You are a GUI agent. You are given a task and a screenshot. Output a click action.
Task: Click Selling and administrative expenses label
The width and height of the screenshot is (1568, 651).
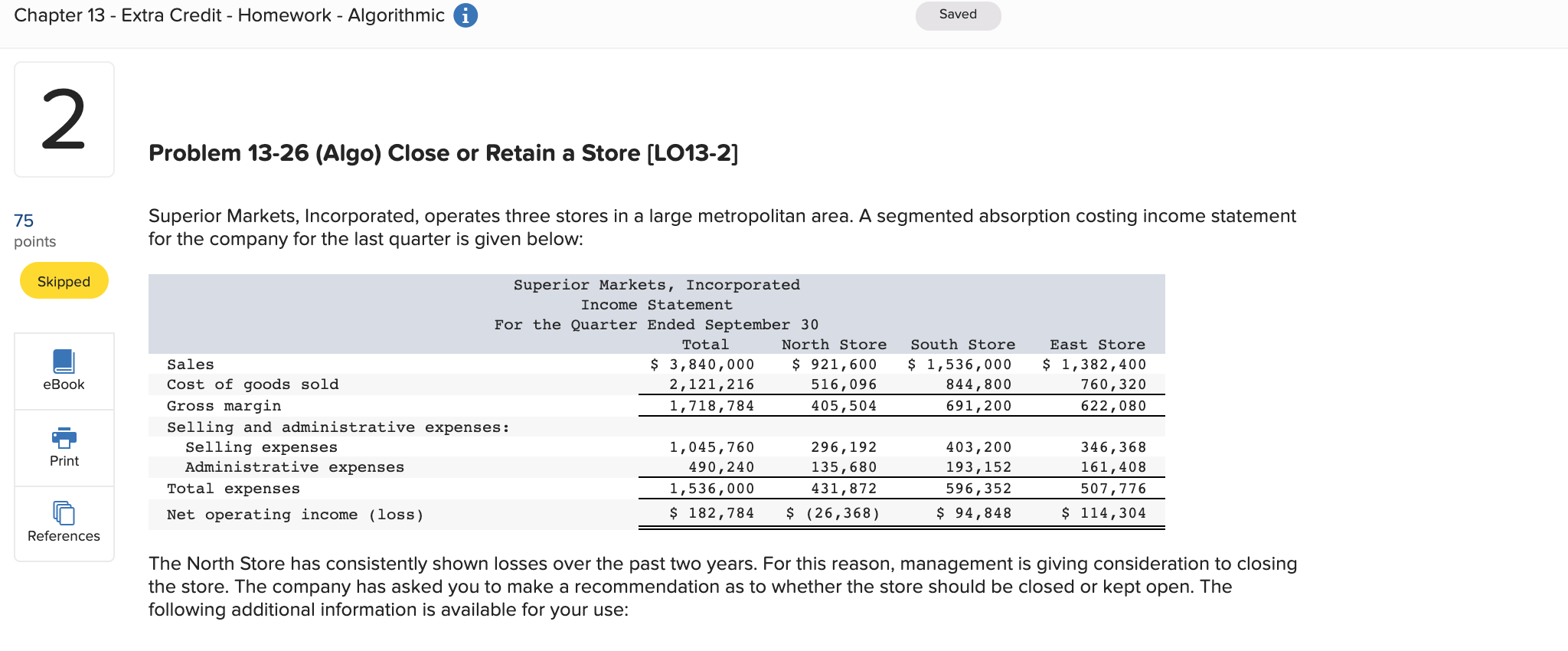pyautogui.click(x=338, y=427)
